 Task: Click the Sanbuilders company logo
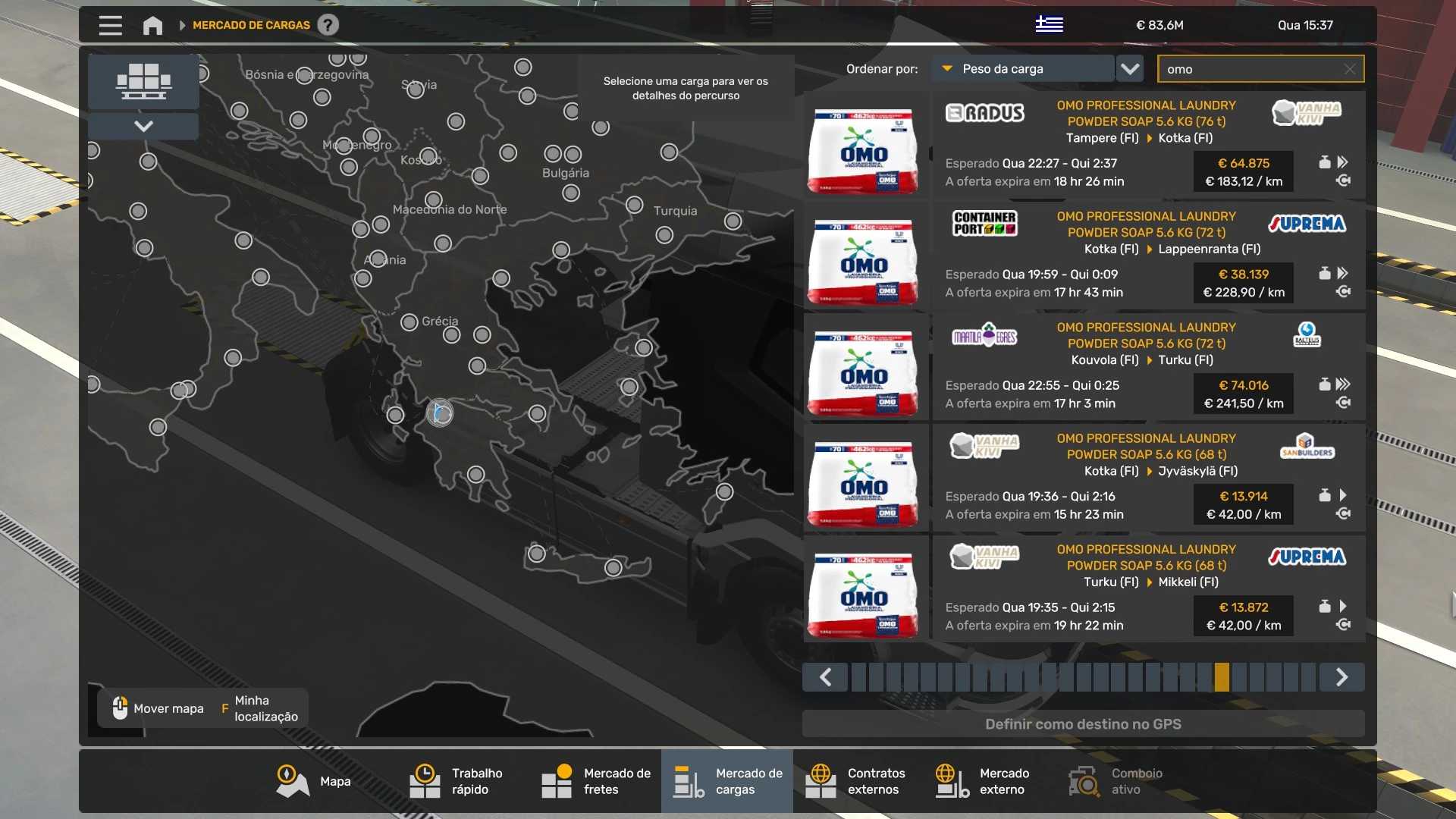click(1307, 446)
